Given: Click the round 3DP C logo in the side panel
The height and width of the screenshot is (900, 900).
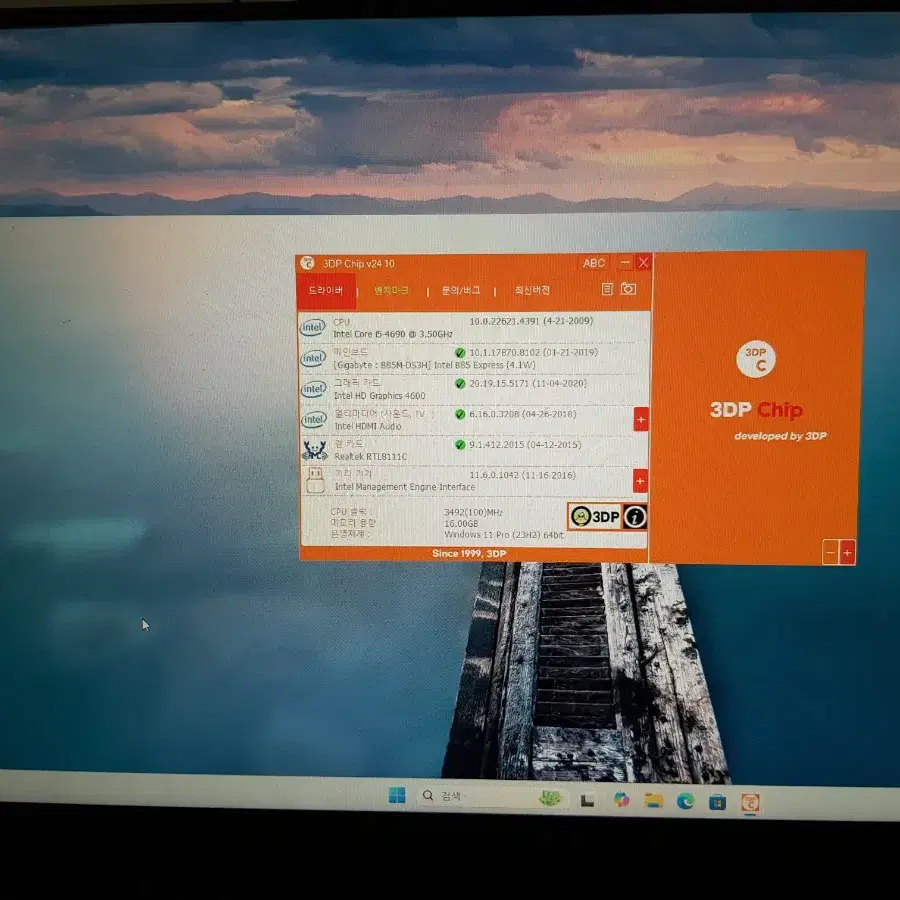Looking at the screenshot, I should pos(755,359).
